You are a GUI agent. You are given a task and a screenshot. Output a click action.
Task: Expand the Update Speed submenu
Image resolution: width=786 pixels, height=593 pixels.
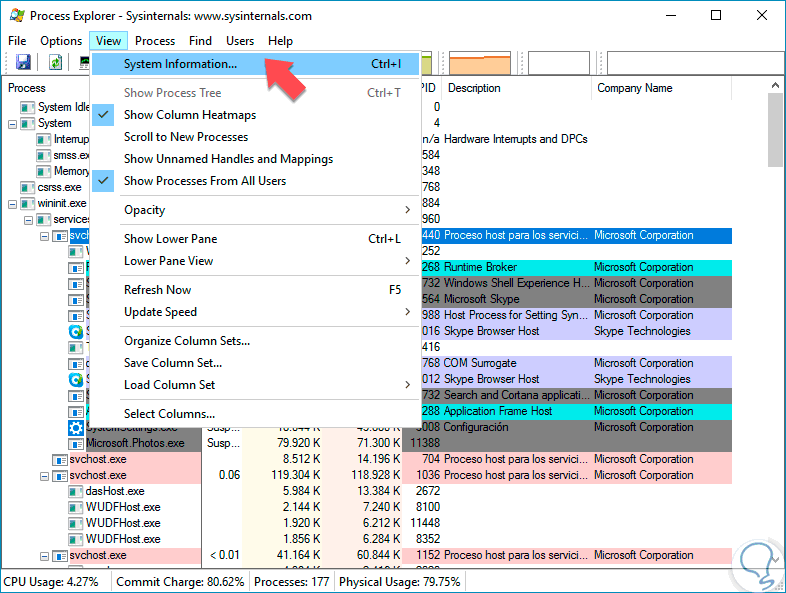click(255, 312)
